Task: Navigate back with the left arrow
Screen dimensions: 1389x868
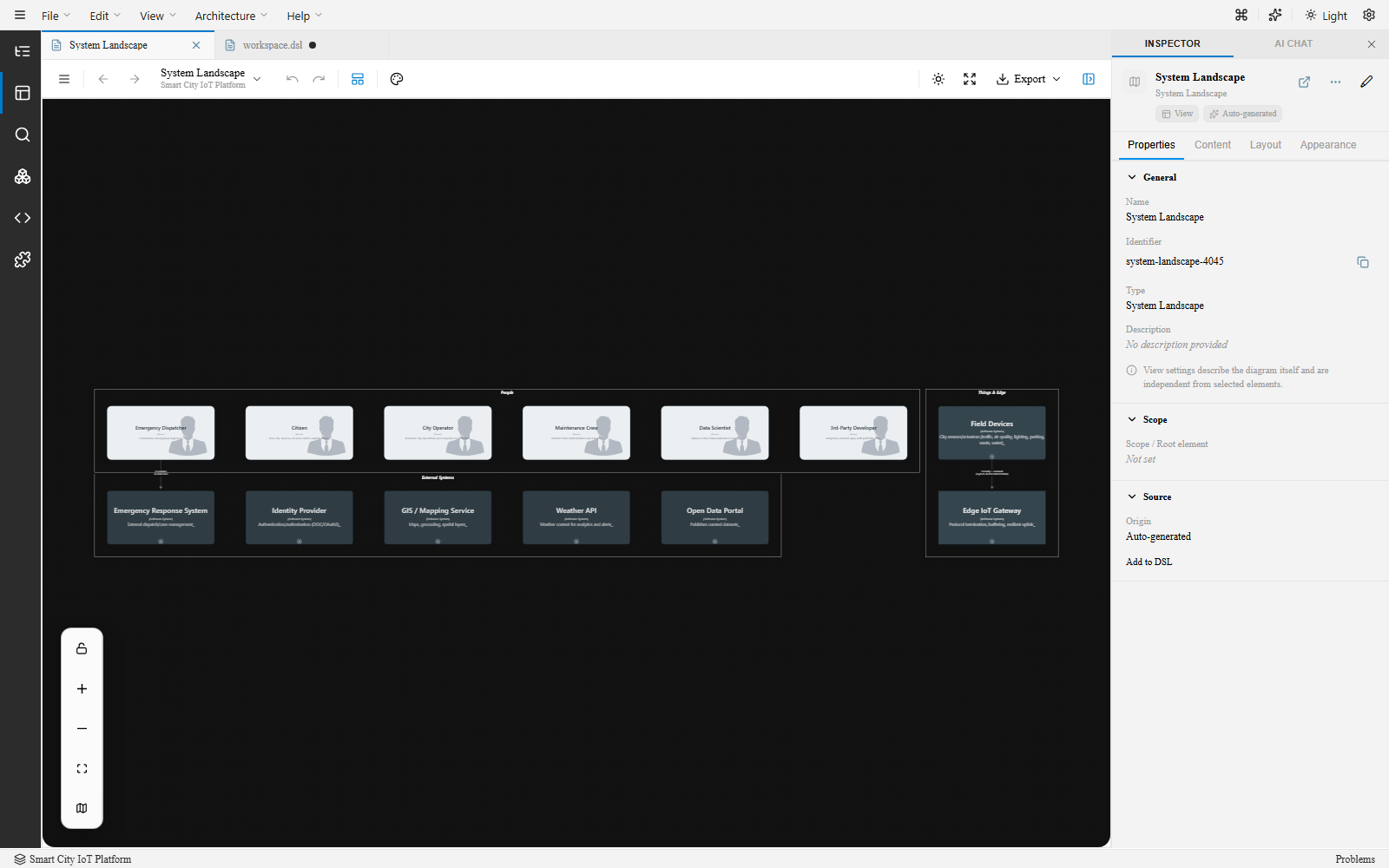Action: (x=103, y=79)
